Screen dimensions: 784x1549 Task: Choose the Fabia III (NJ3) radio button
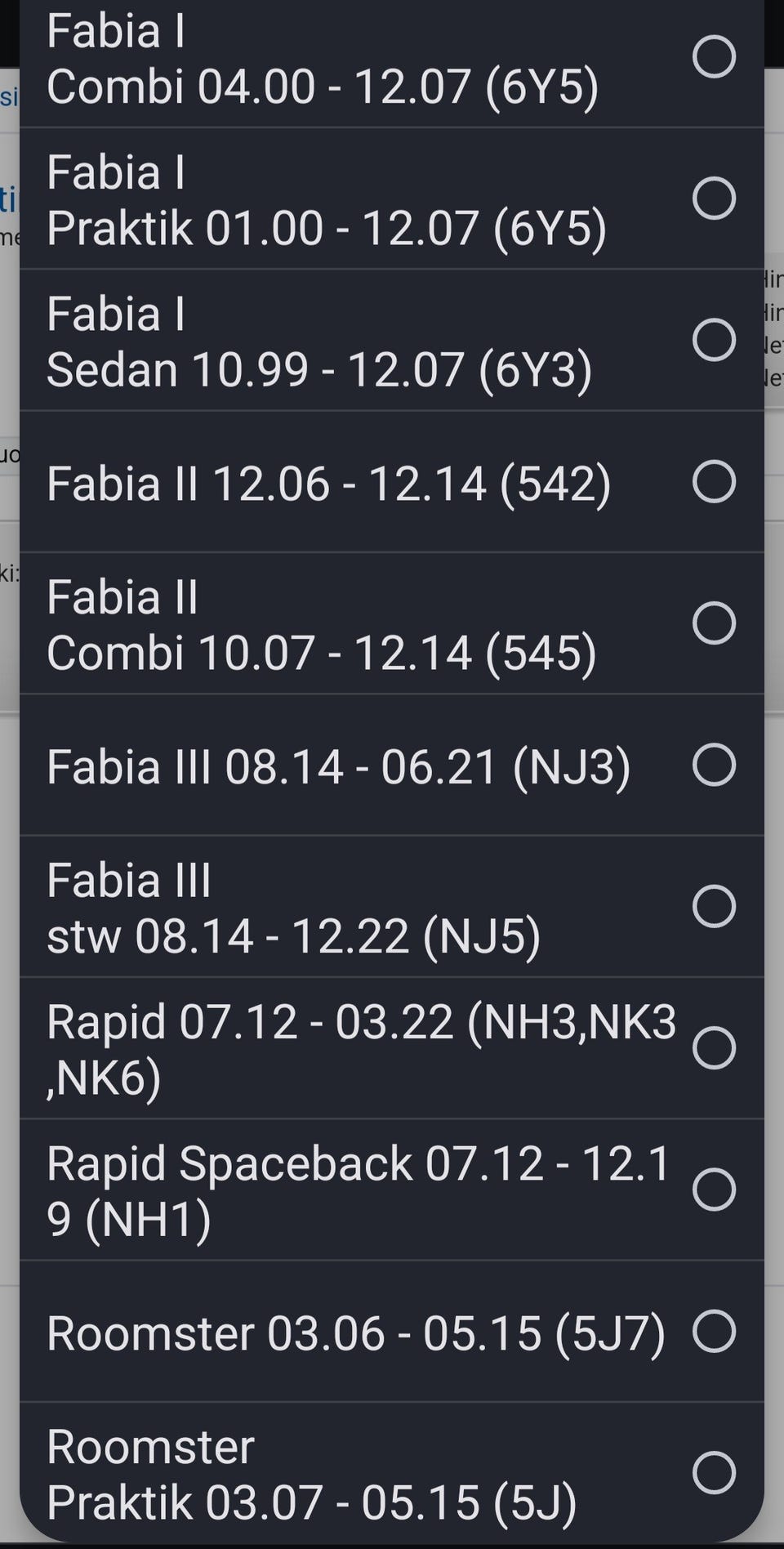click(x=714, y=765)
